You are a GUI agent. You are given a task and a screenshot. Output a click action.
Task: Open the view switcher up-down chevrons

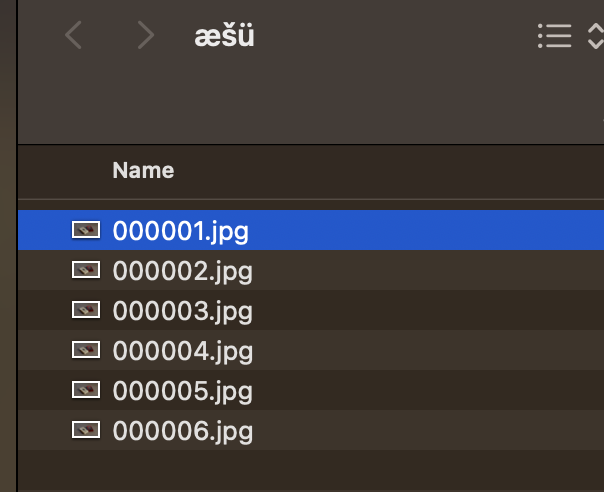595,37
